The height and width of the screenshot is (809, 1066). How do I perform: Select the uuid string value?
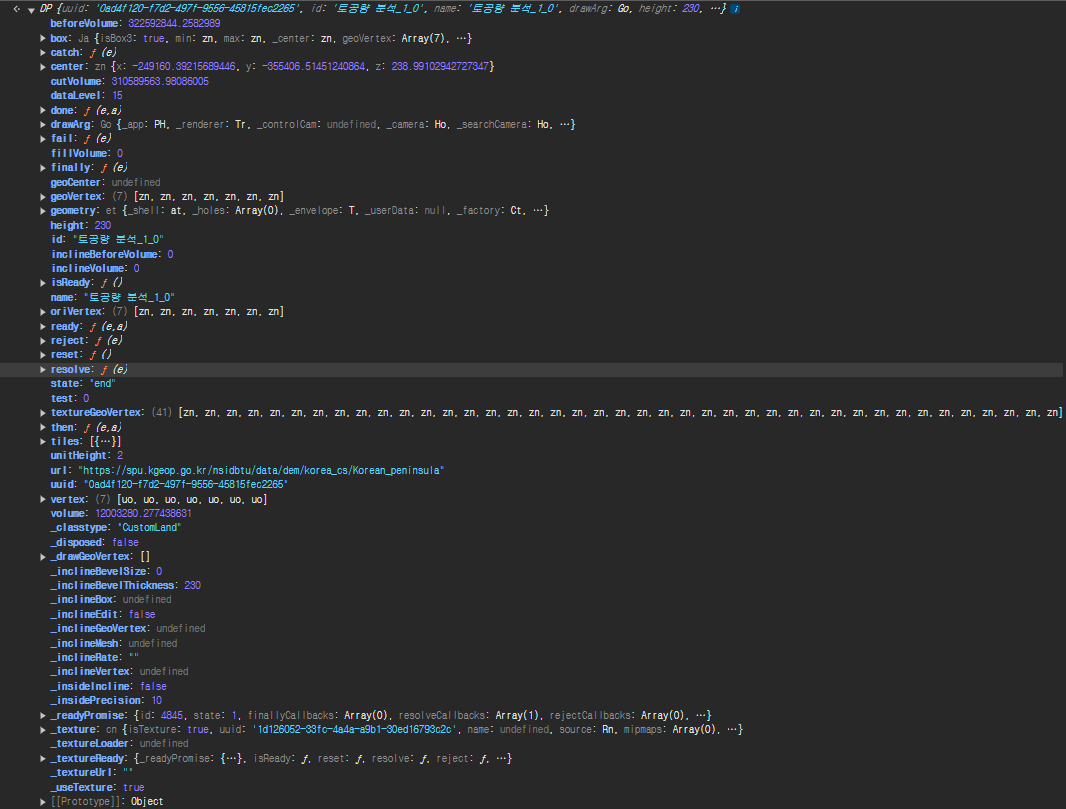(x=186, y=485)
